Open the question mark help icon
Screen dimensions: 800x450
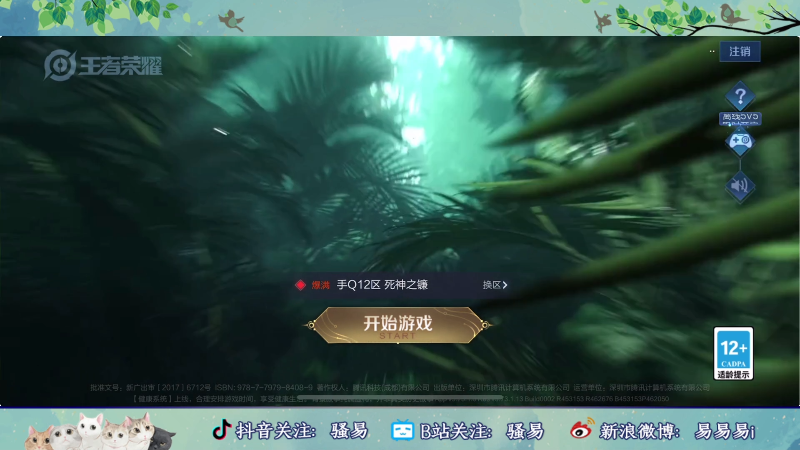tap(740, 96)
